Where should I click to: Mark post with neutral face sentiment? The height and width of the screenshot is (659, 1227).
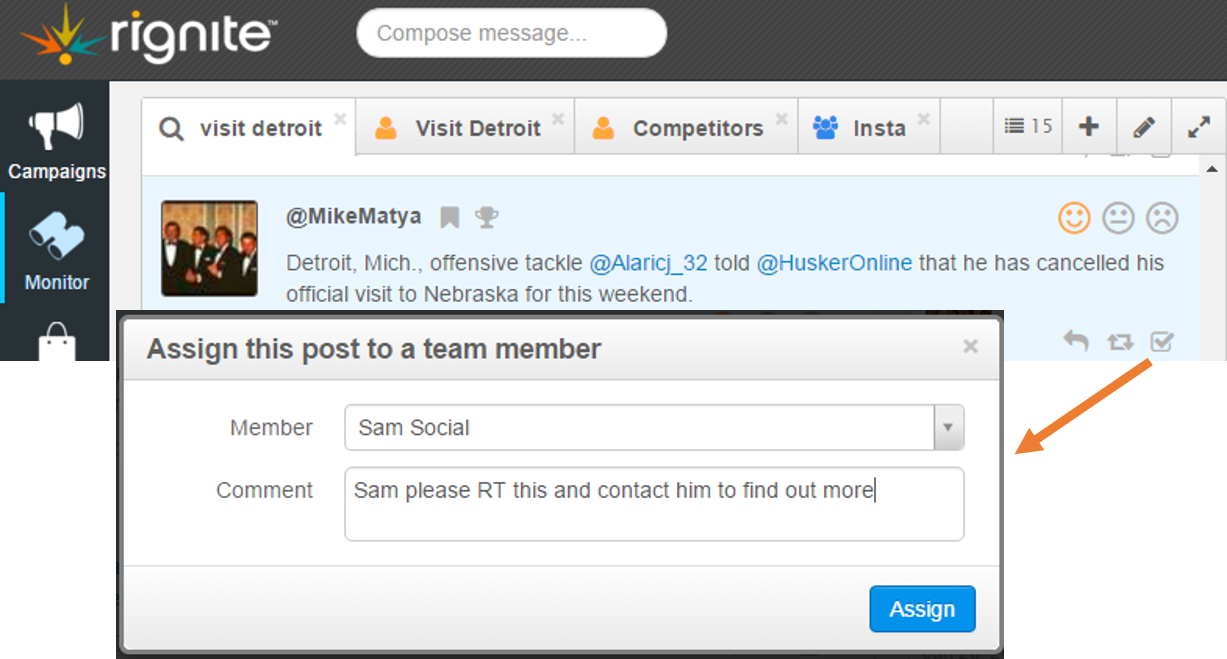1118,217
